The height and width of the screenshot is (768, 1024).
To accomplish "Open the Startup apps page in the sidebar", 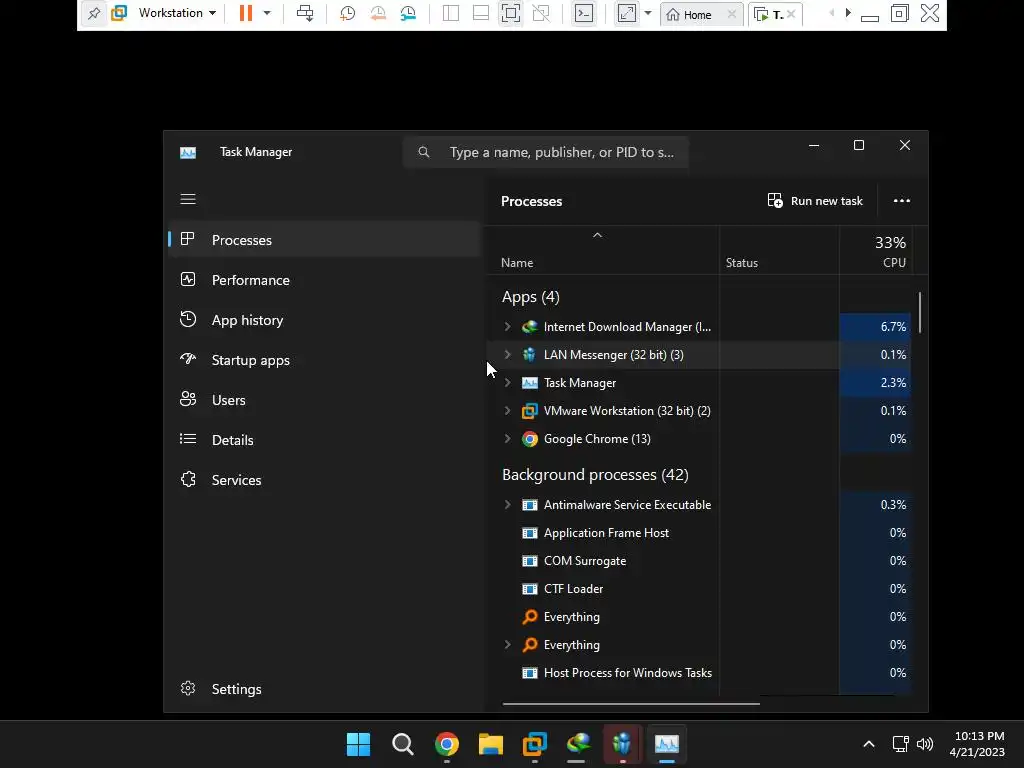I will [325, 360].
